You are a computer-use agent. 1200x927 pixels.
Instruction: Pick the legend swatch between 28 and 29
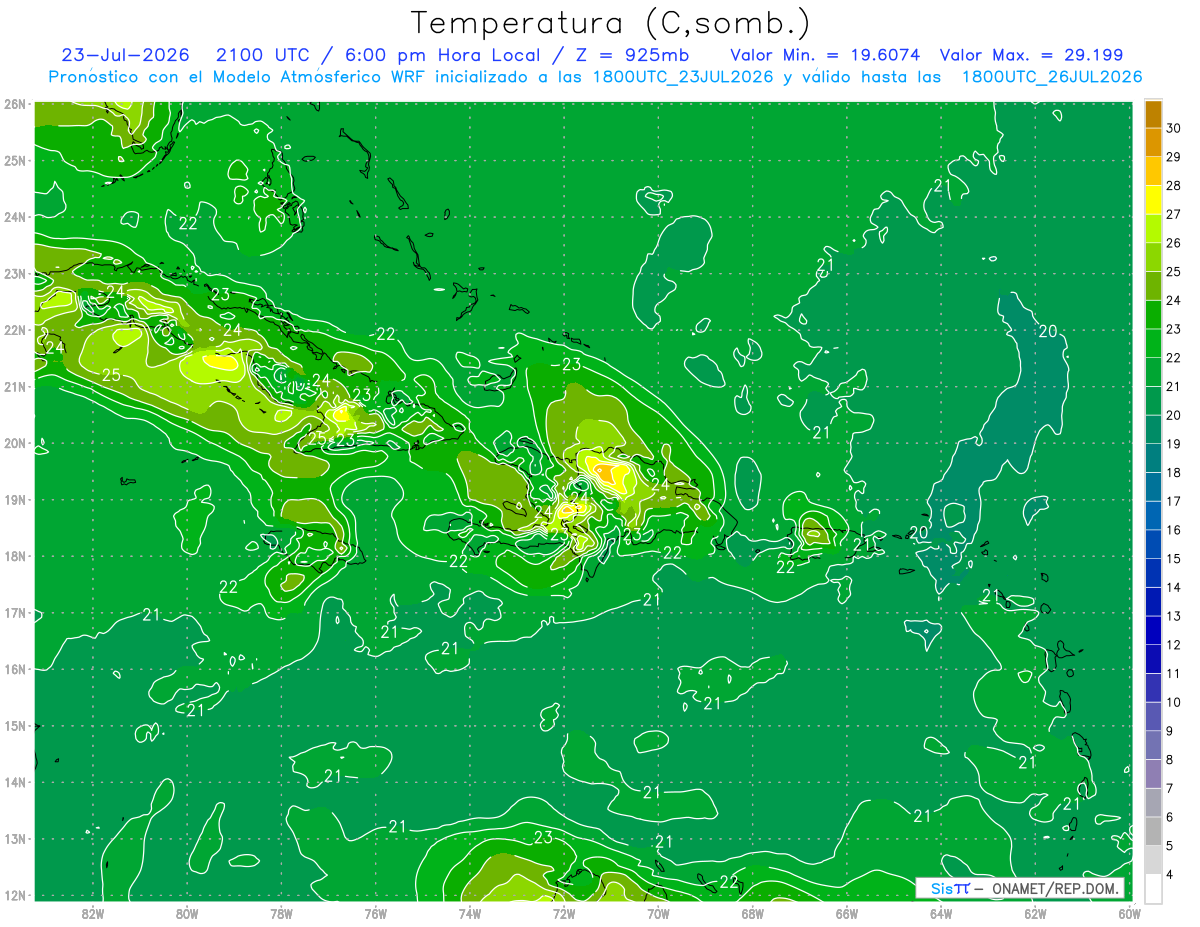pos(1153,171)
